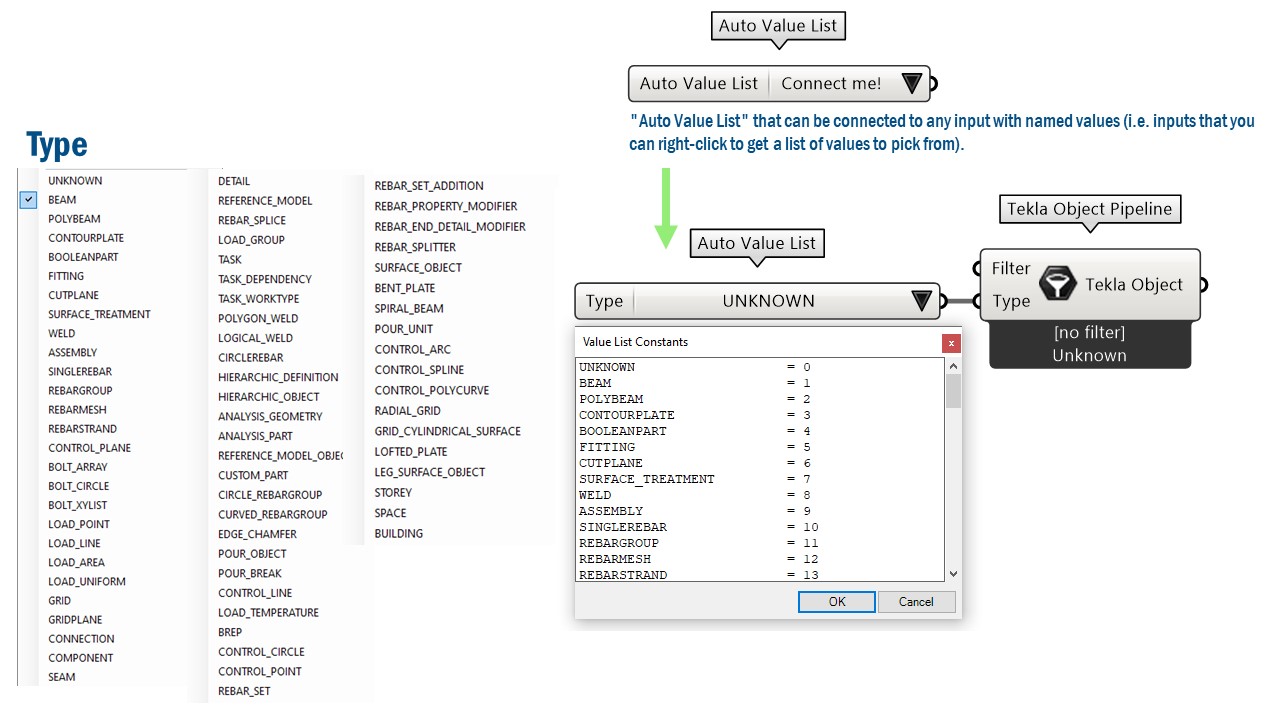Choose COMPONENT from the Type menu

point(80,657)
